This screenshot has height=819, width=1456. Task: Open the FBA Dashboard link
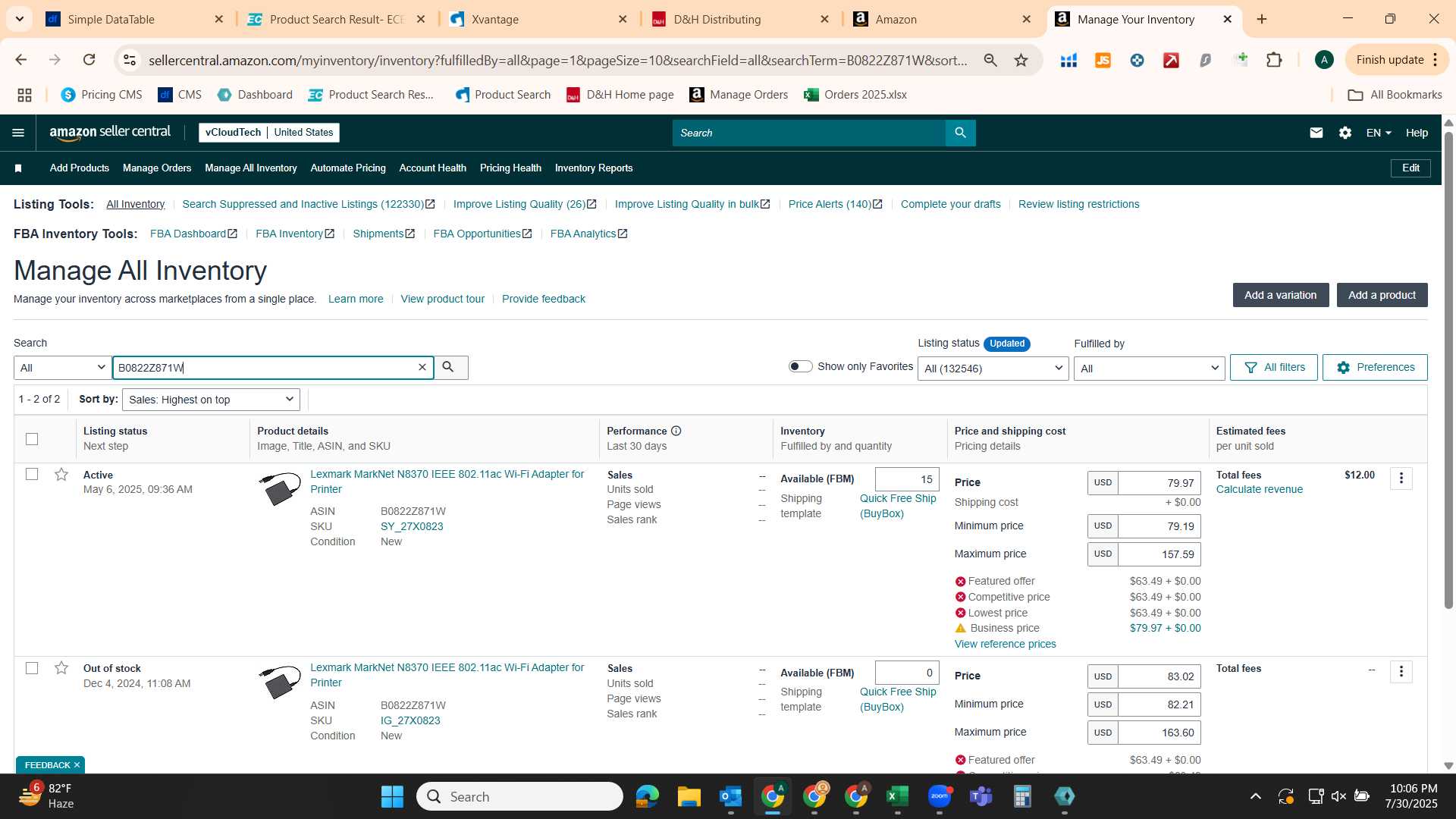(x=193, y=234)
